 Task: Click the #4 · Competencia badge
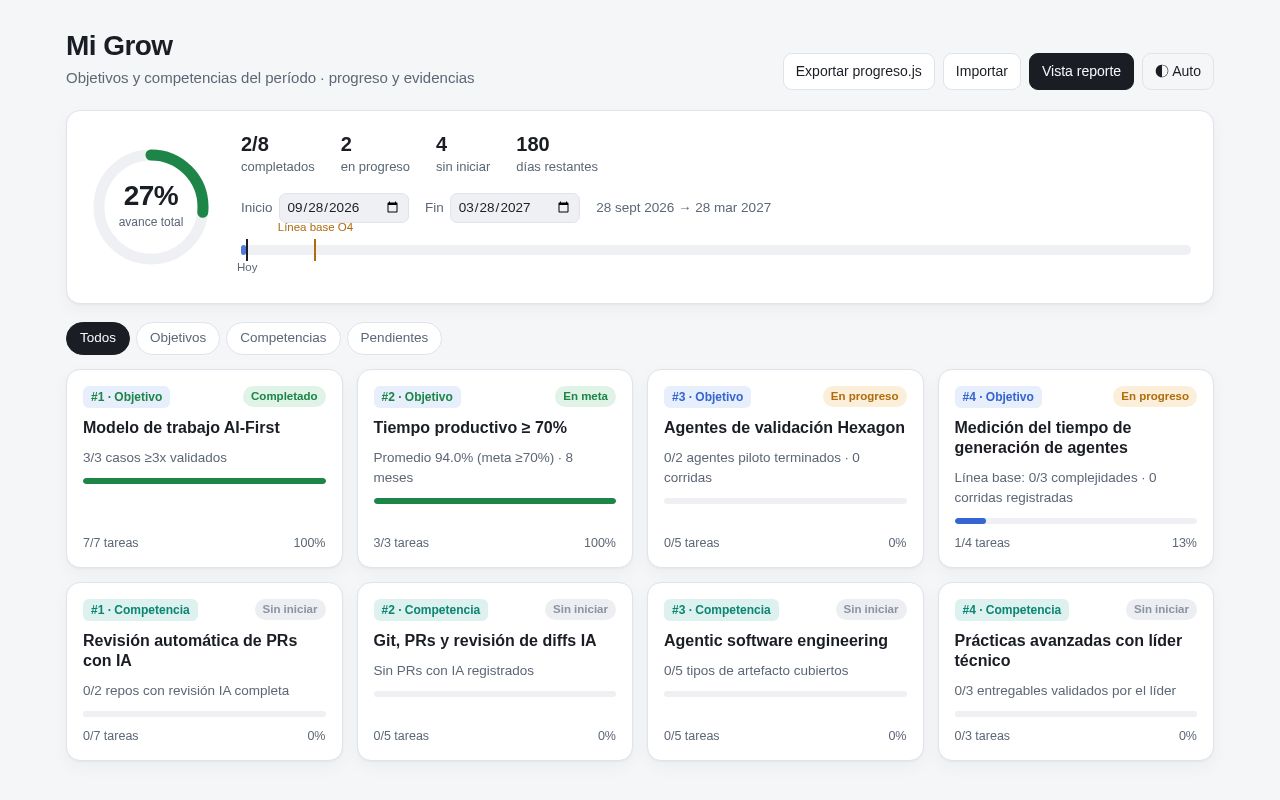pyautogui.click(x=1012, y=610)
